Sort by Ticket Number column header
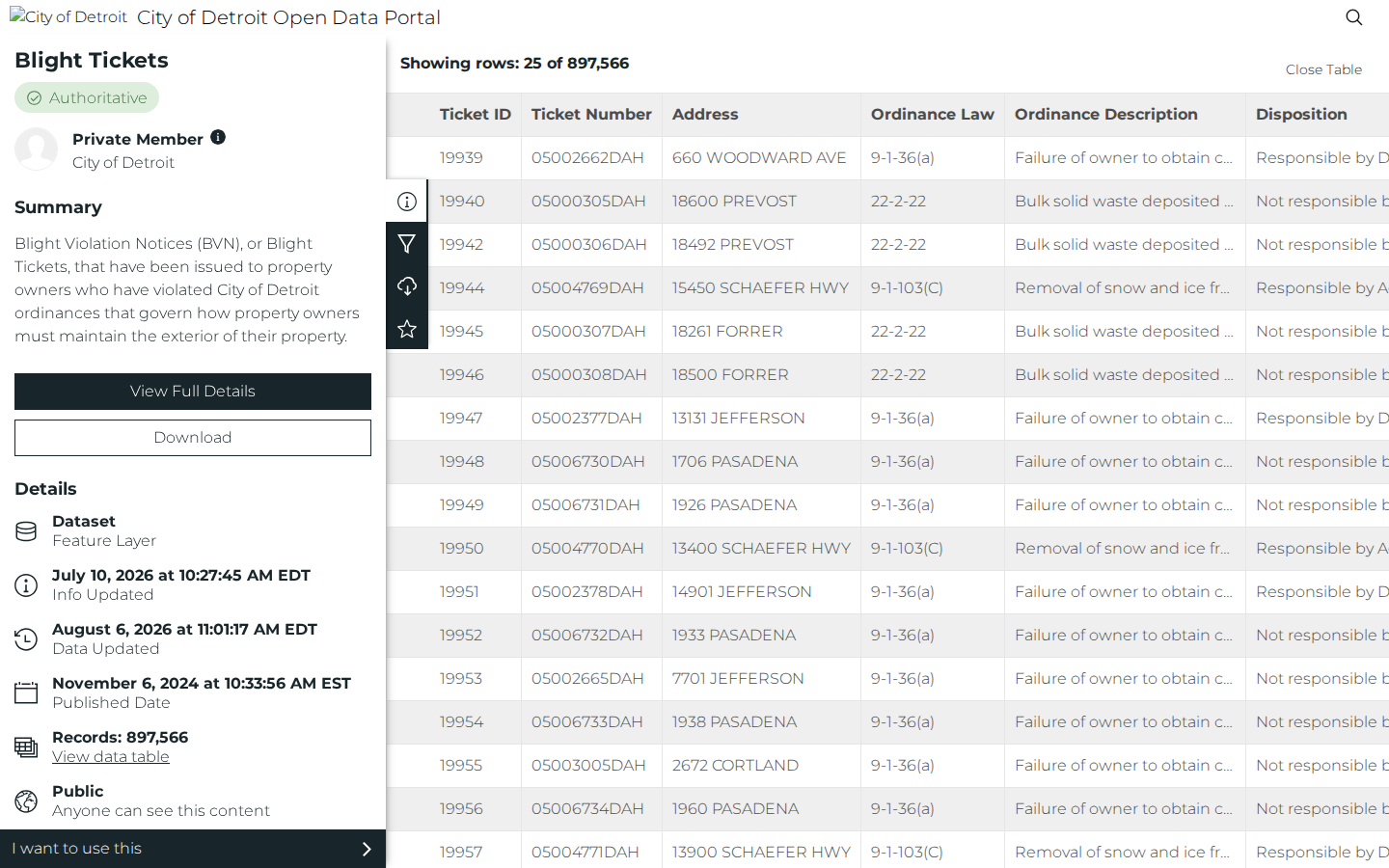1389x868 pixels. 591,114
